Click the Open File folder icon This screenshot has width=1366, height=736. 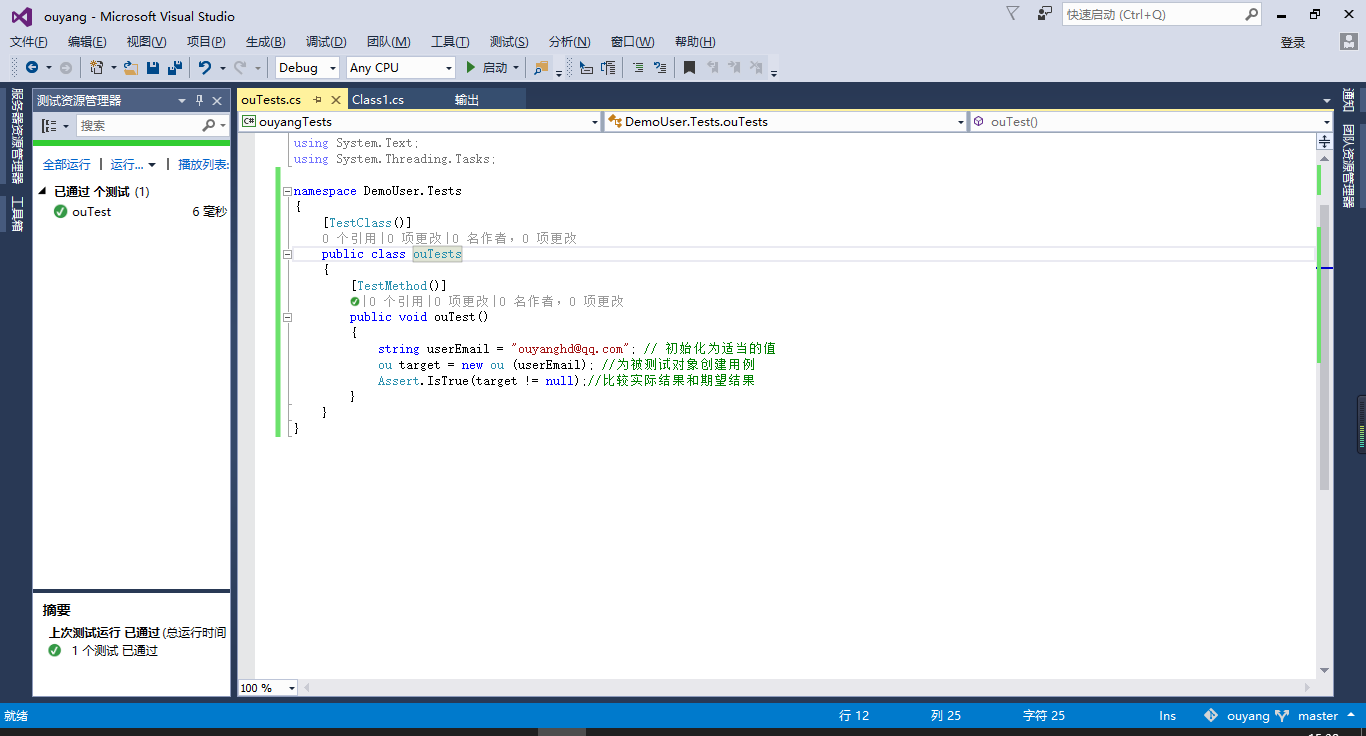(x=131, y=68)
